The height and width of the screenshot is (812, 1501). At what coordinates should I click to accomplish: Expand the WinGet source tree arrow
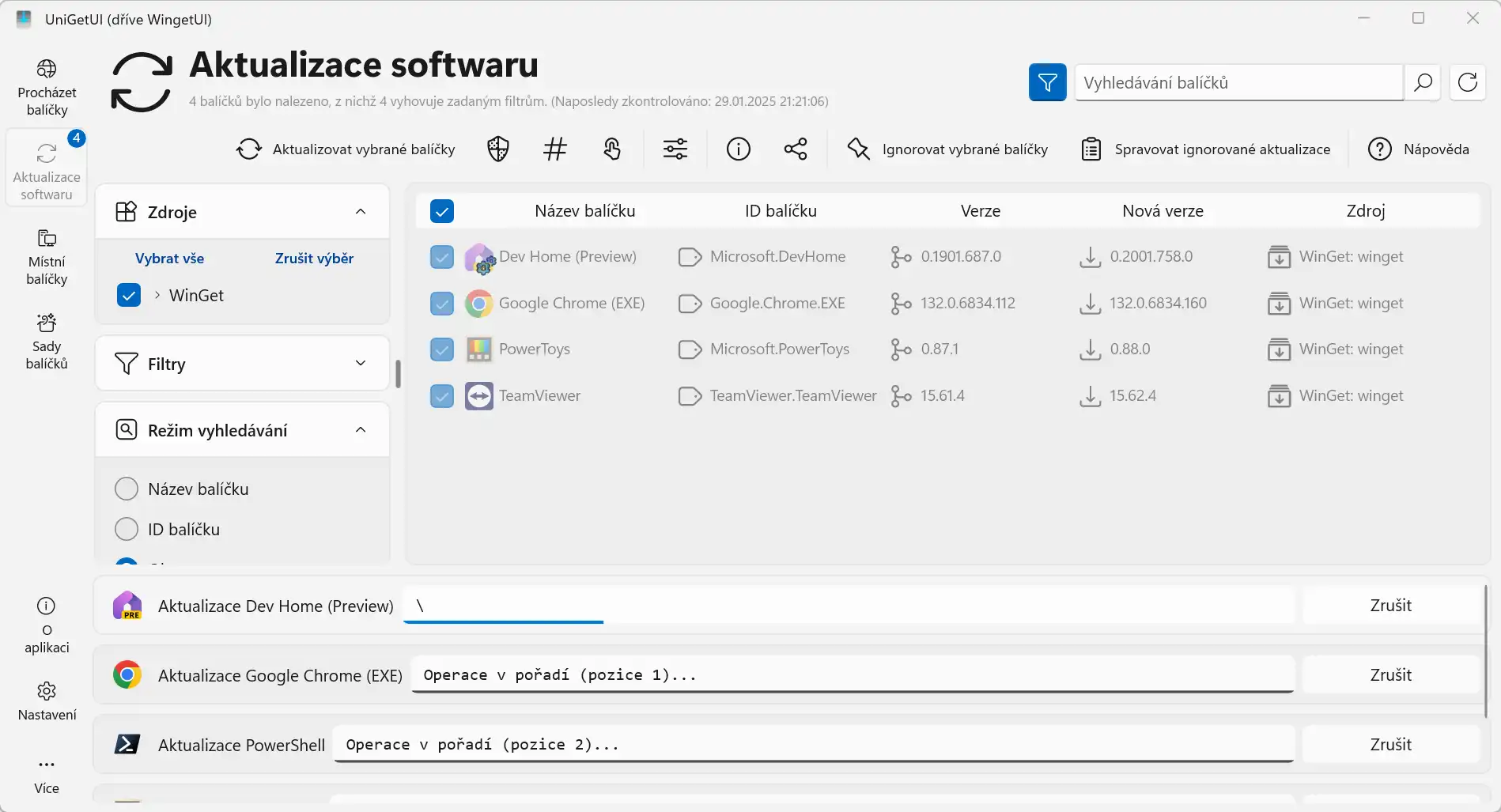pyautogui.click(x=157, y=295)
